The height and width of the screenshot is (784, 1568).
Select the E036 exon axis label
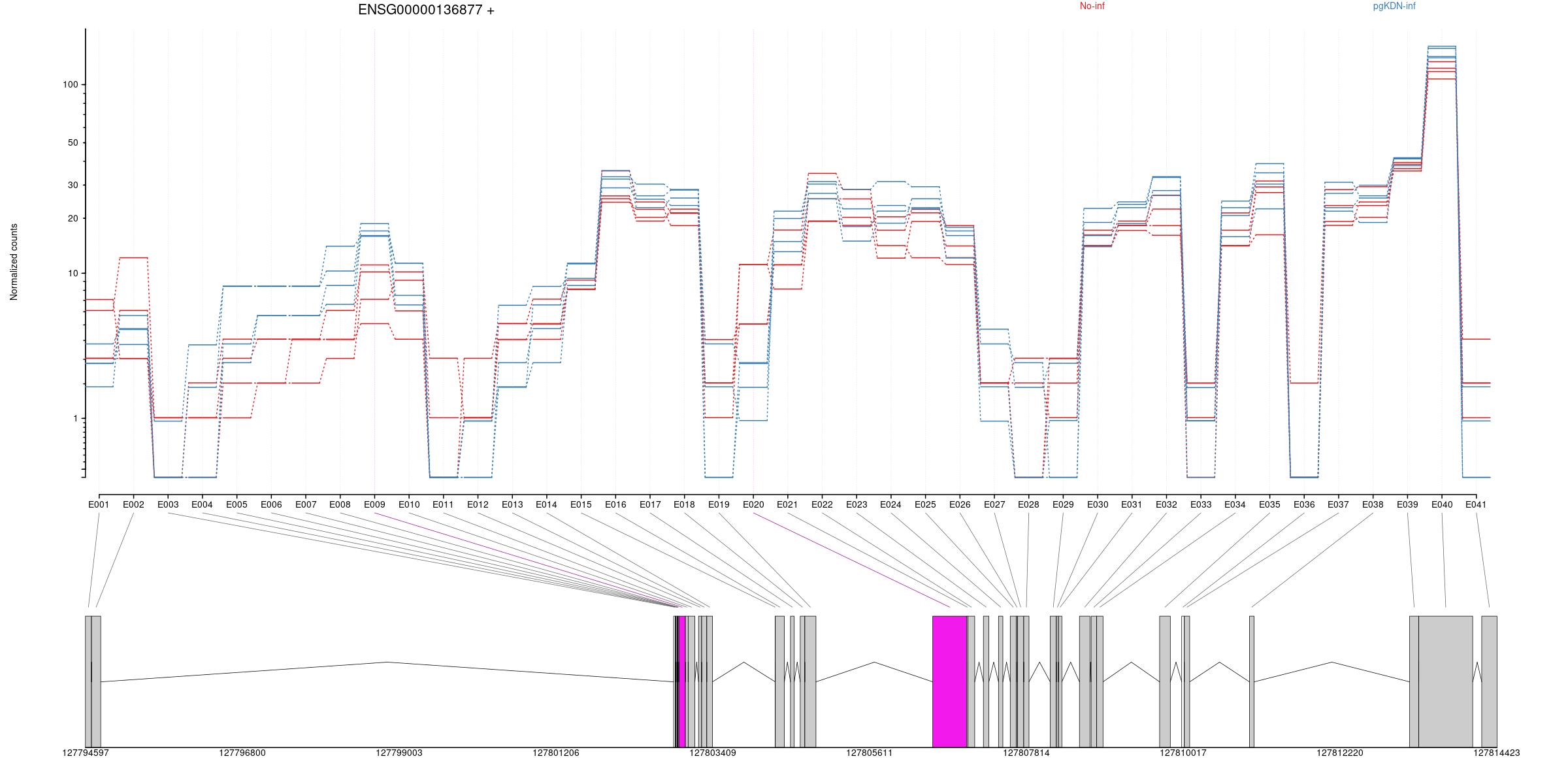point(1304,505)
